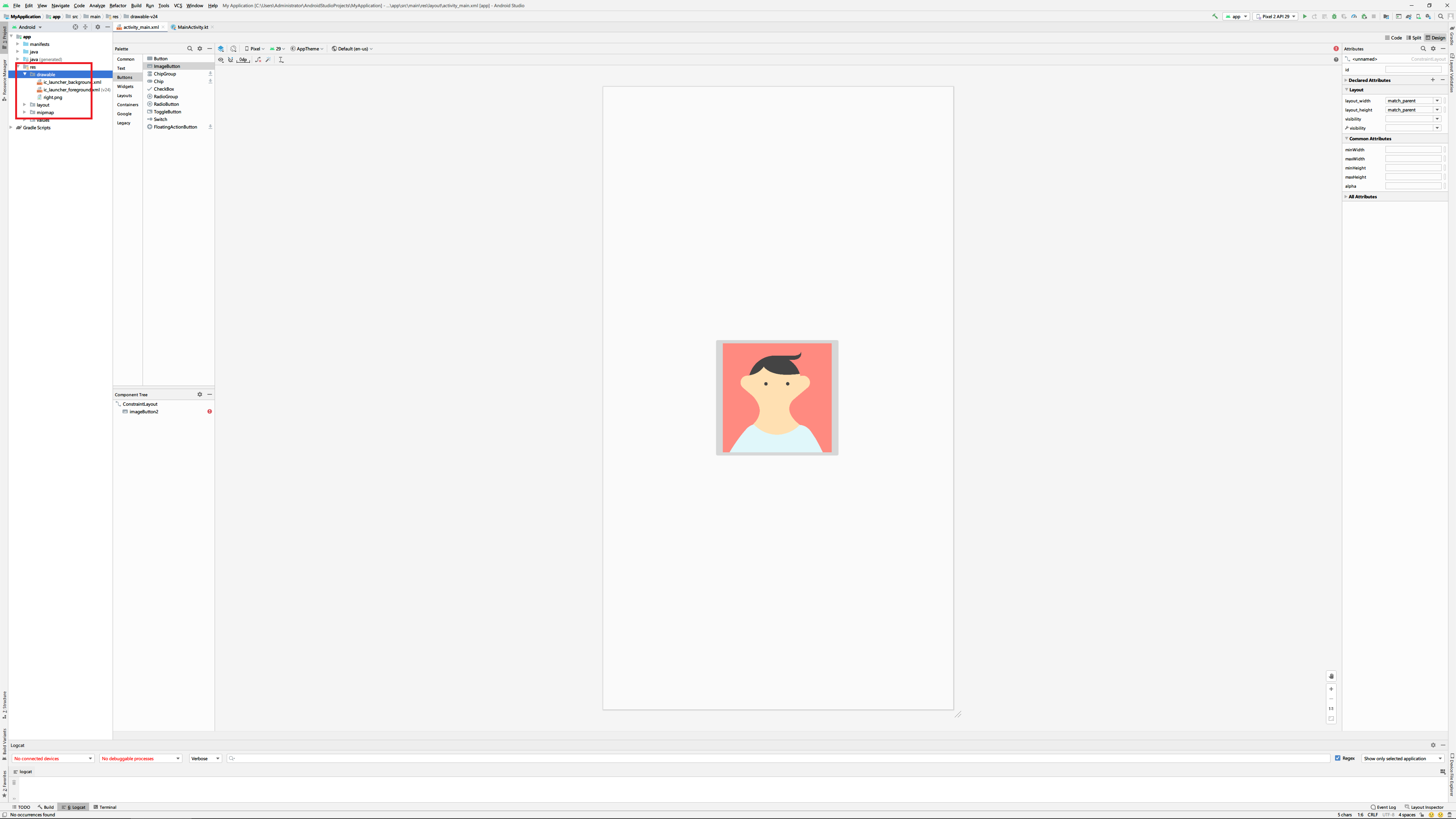Open the View Options eye icon
This screenshot has width=1456, height=819.
221,60
